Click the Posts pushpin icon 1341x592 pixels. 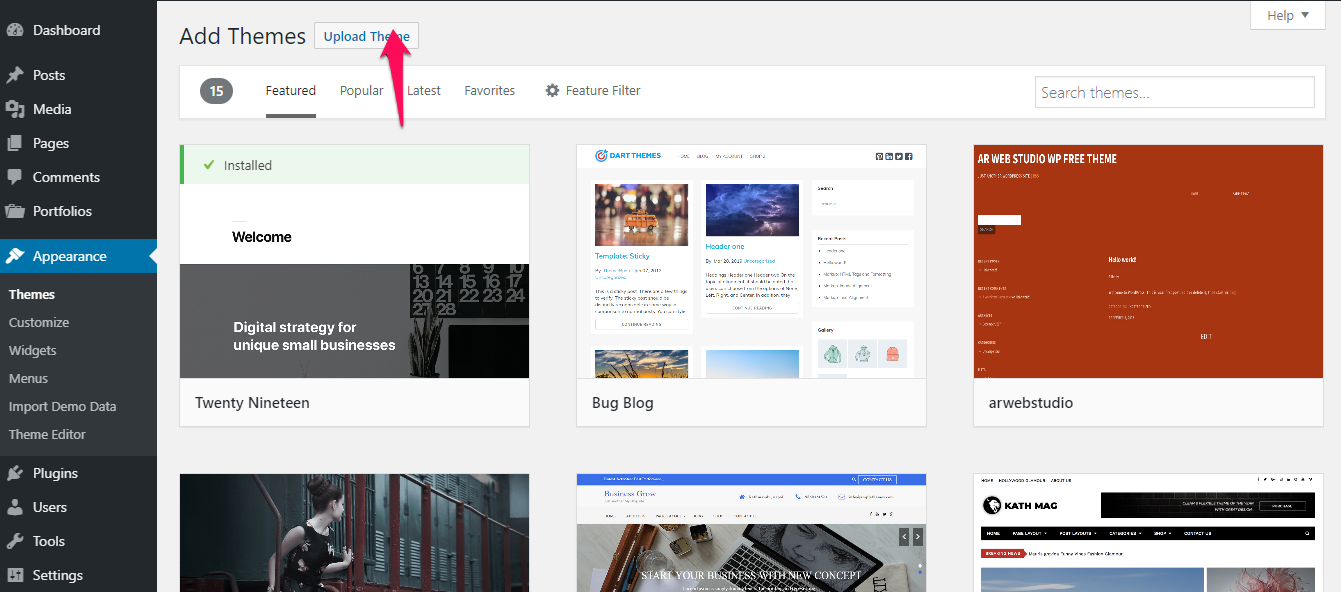15,75
